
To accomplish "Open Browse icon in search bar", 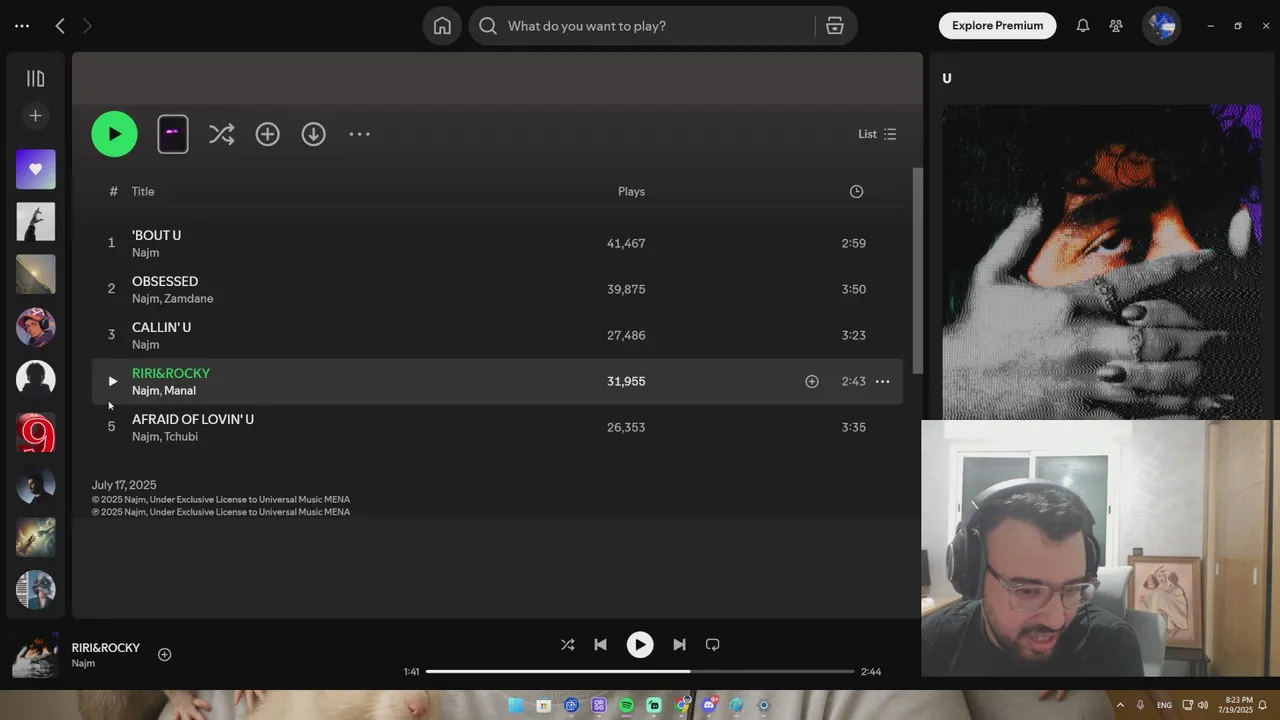I will coord(835,26).
